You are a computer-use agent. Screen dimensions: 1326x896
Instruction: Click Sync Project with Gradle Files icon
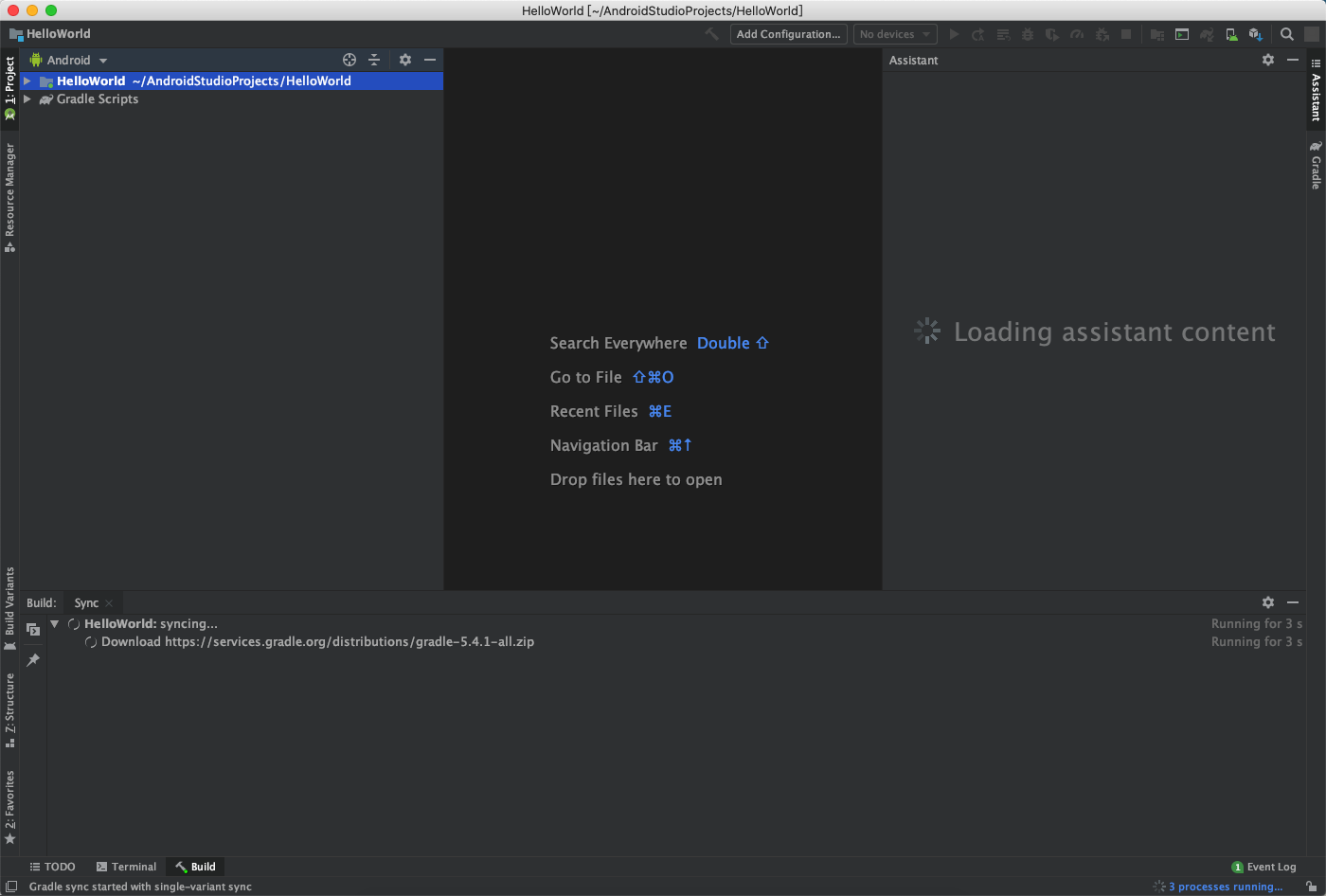click(x=1207, y=34)
